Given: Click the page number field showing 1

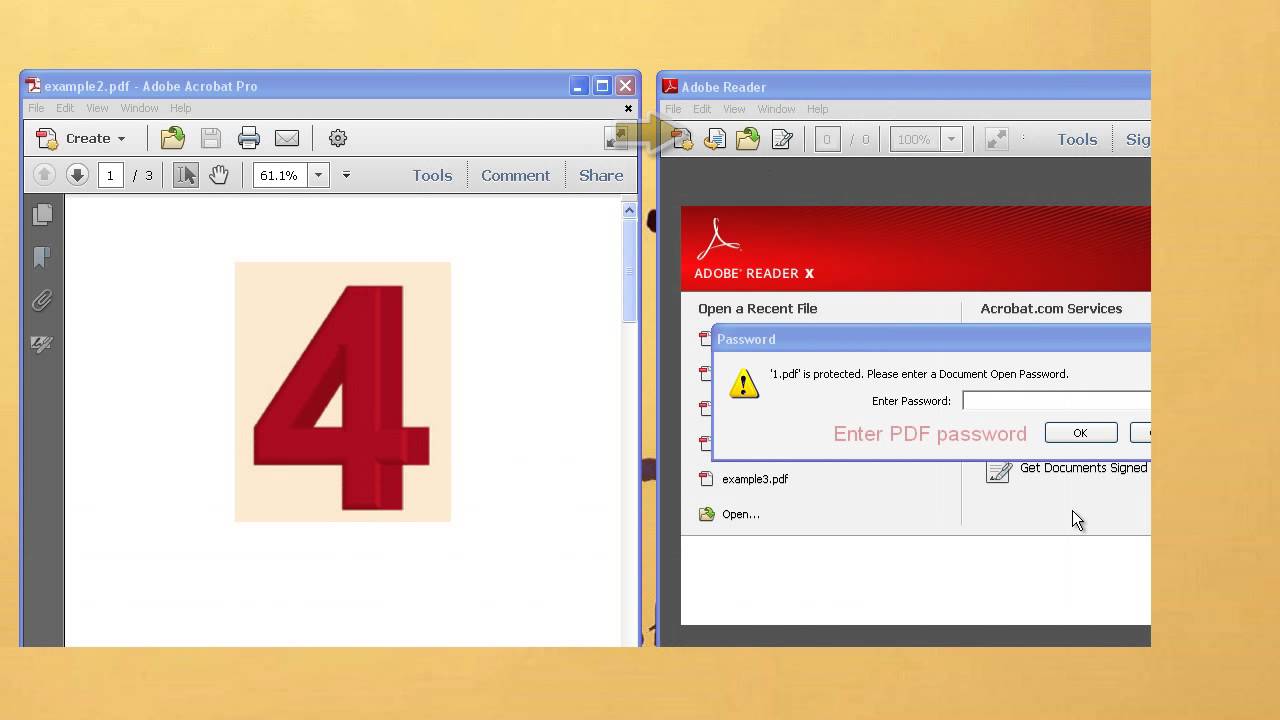Looking at the screenshot, I should (110, 175).
